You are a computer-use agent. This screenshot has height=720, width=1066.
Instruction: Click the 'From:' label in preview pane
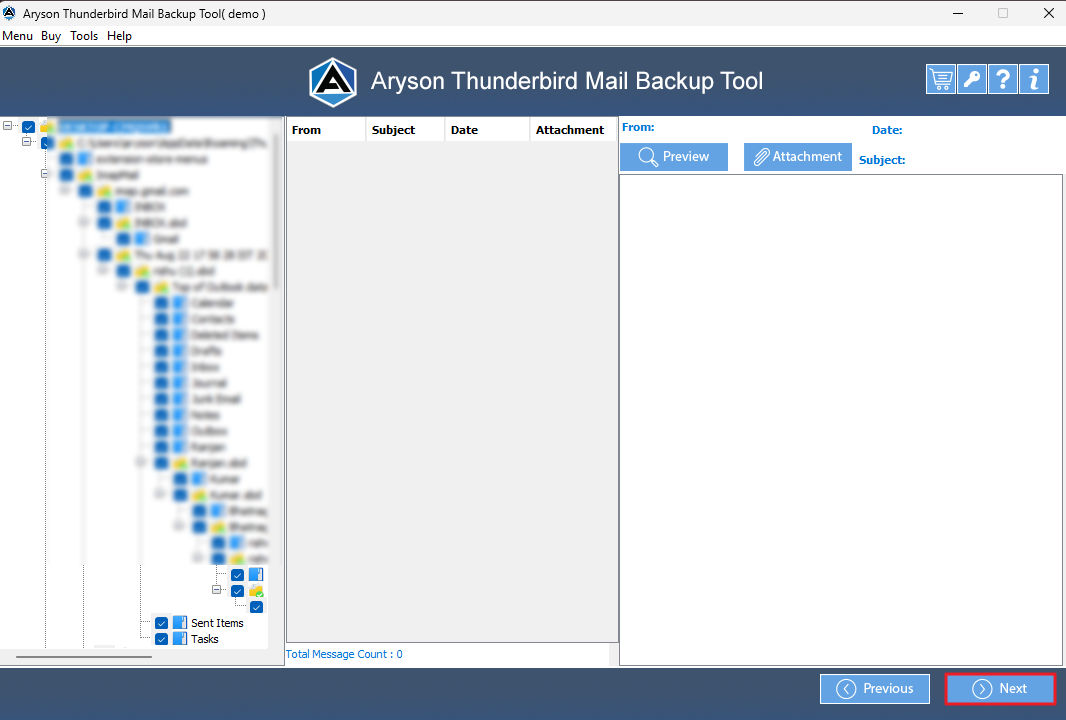point(638,127)
